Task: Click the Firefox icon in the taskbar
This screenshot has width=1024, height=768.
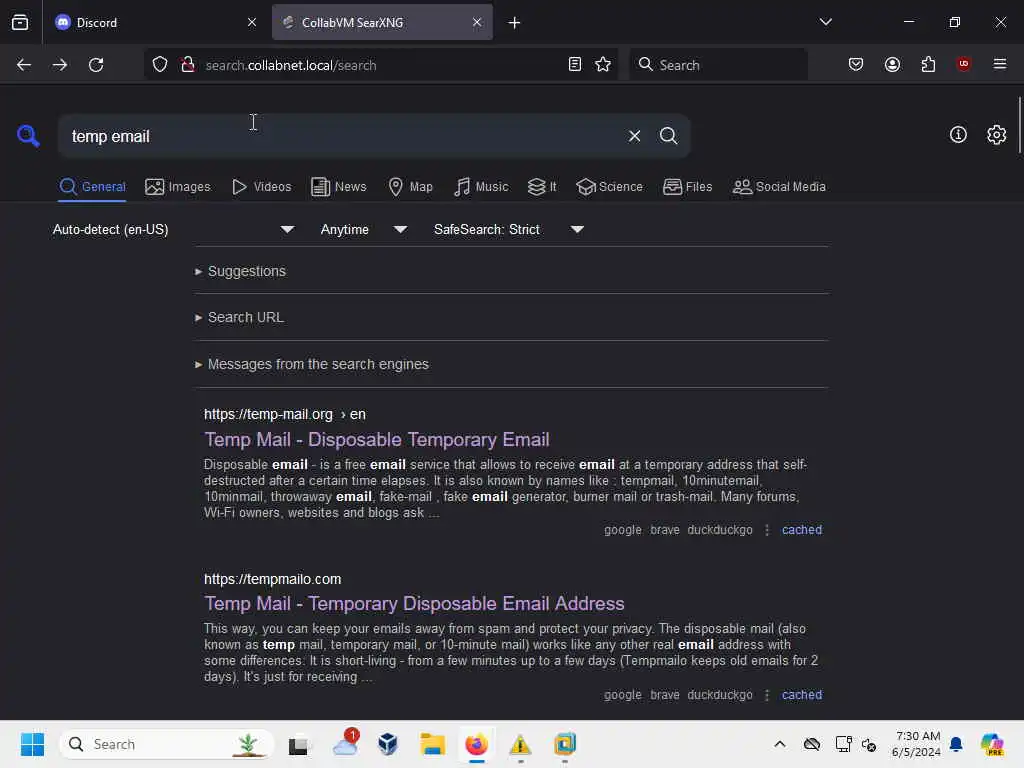Action: coord(476,744)
